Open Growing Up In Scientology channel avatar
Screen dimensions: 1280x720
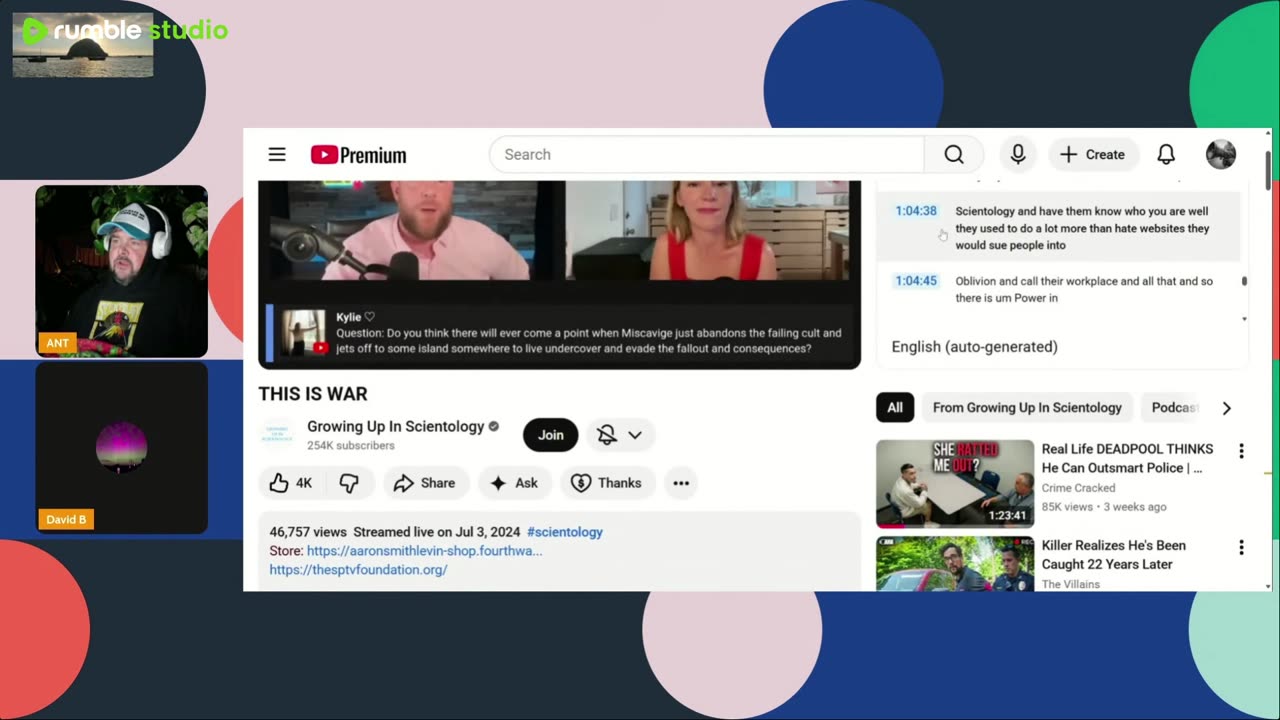coord(277,435)
